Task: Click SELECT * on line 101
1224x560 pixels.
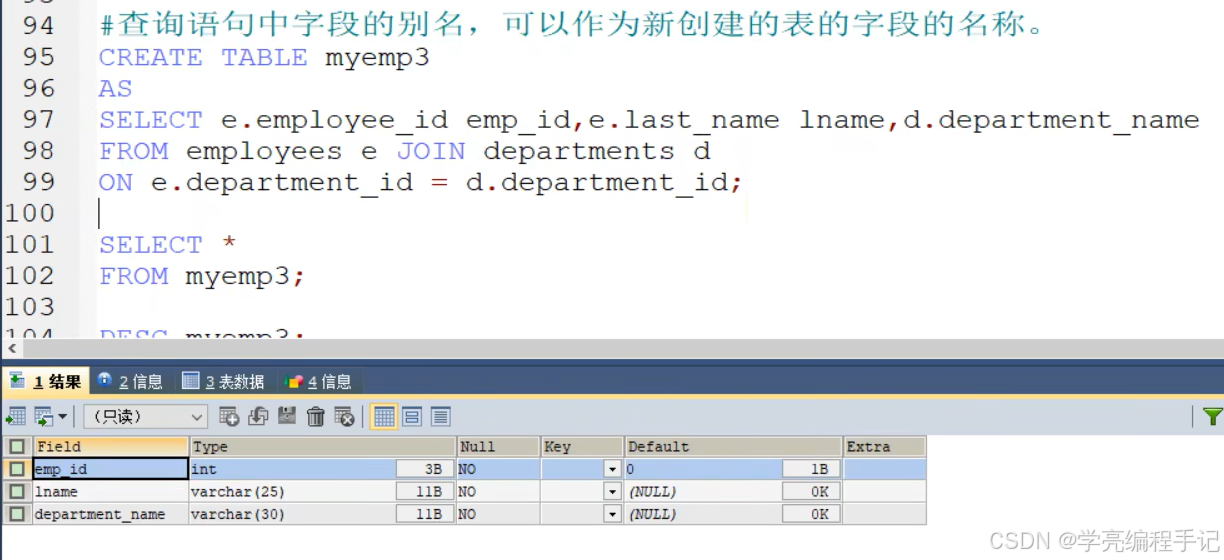Action: [168, 245]
